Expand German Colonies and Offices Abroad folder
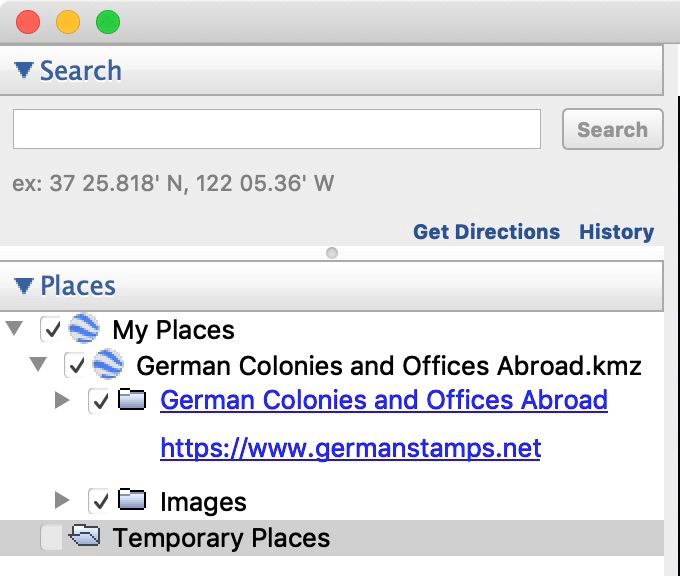Viewport: 680px width, 576px height. click(62, 400)
